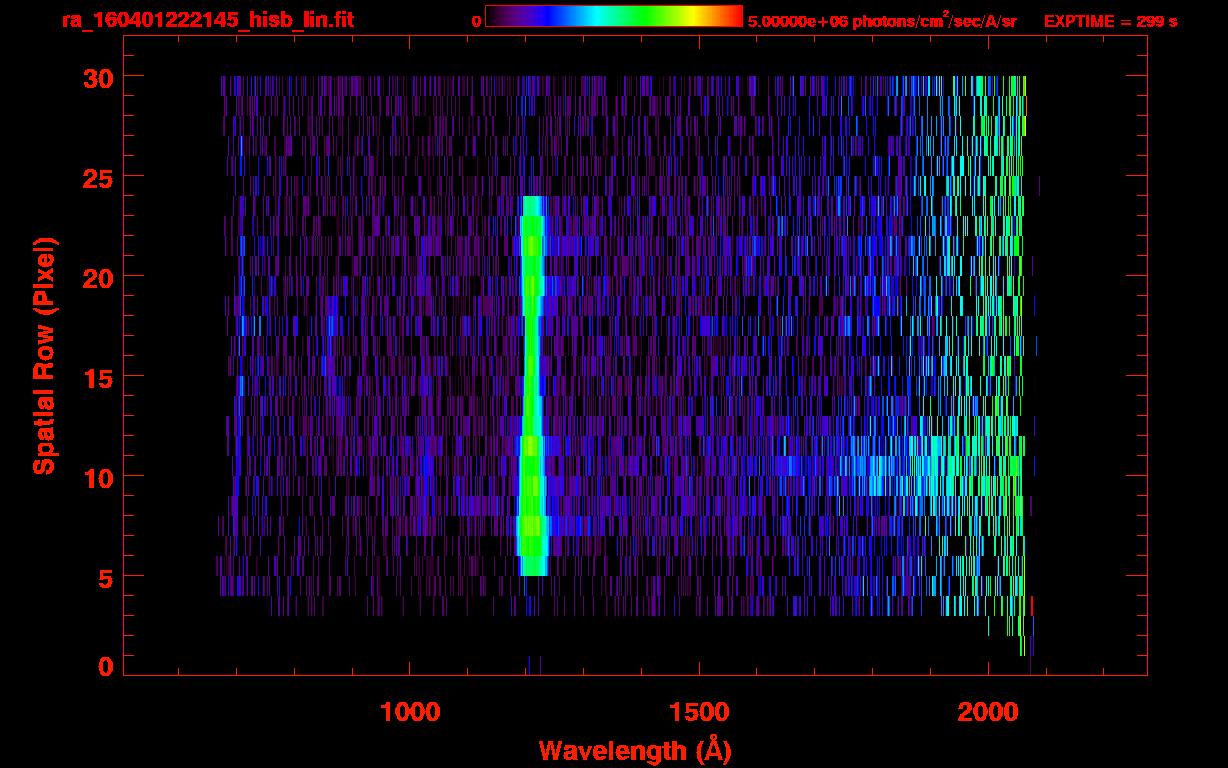This screenshot has width=1228, height=768.
Task: Click the bright green emission line near 1216 Å
Action: [x=532, y=386]
